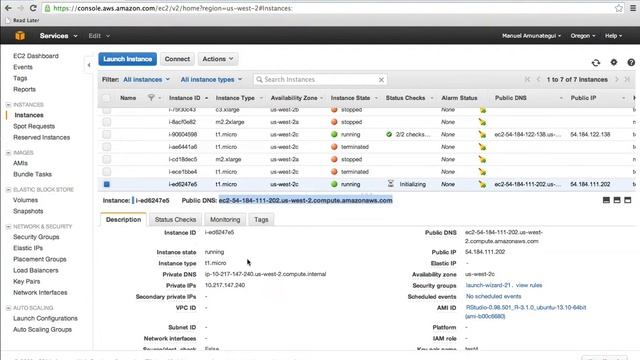Screen dimensions: 640x360
Task: Open EC2 Dashboard in the sidebar
Action: (x=36, y=56)
